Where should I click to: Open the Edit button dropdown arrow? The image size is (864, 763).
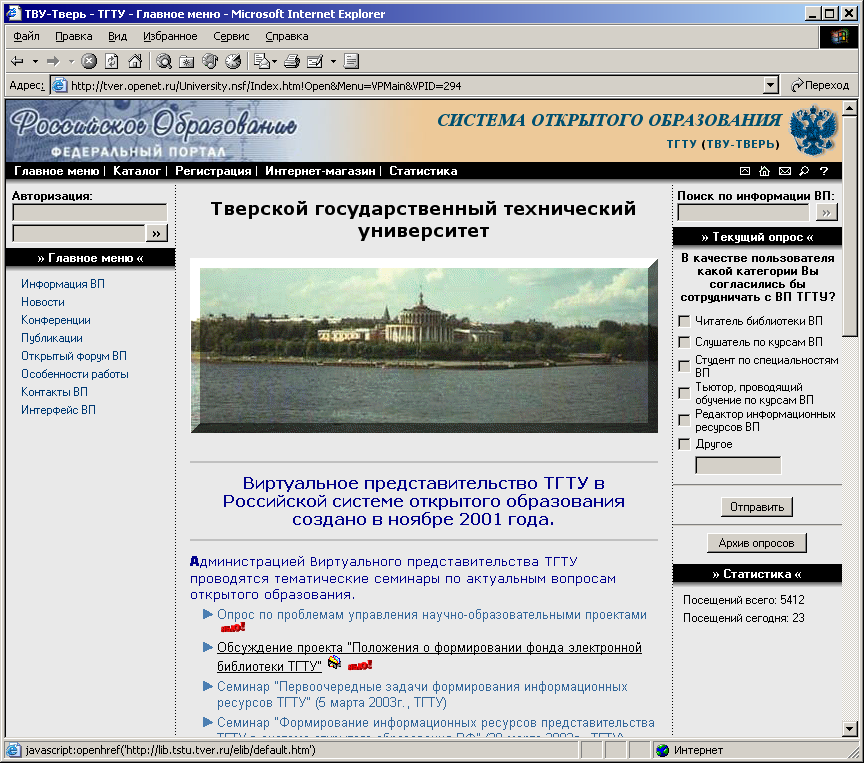pyautogui.click(x=333, y=61)
